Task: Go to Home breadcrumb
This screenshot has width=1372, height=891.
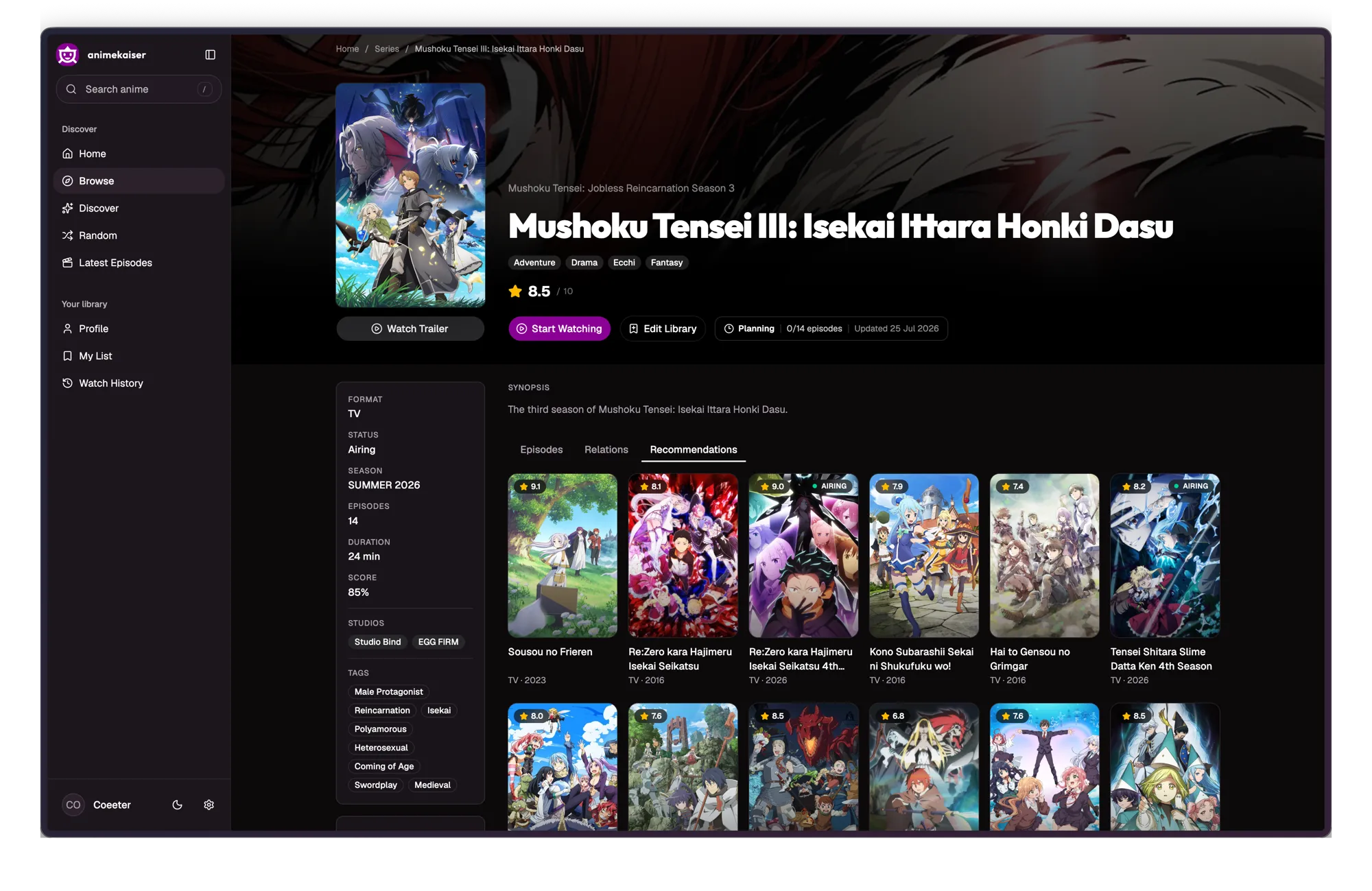Action: 347,49
